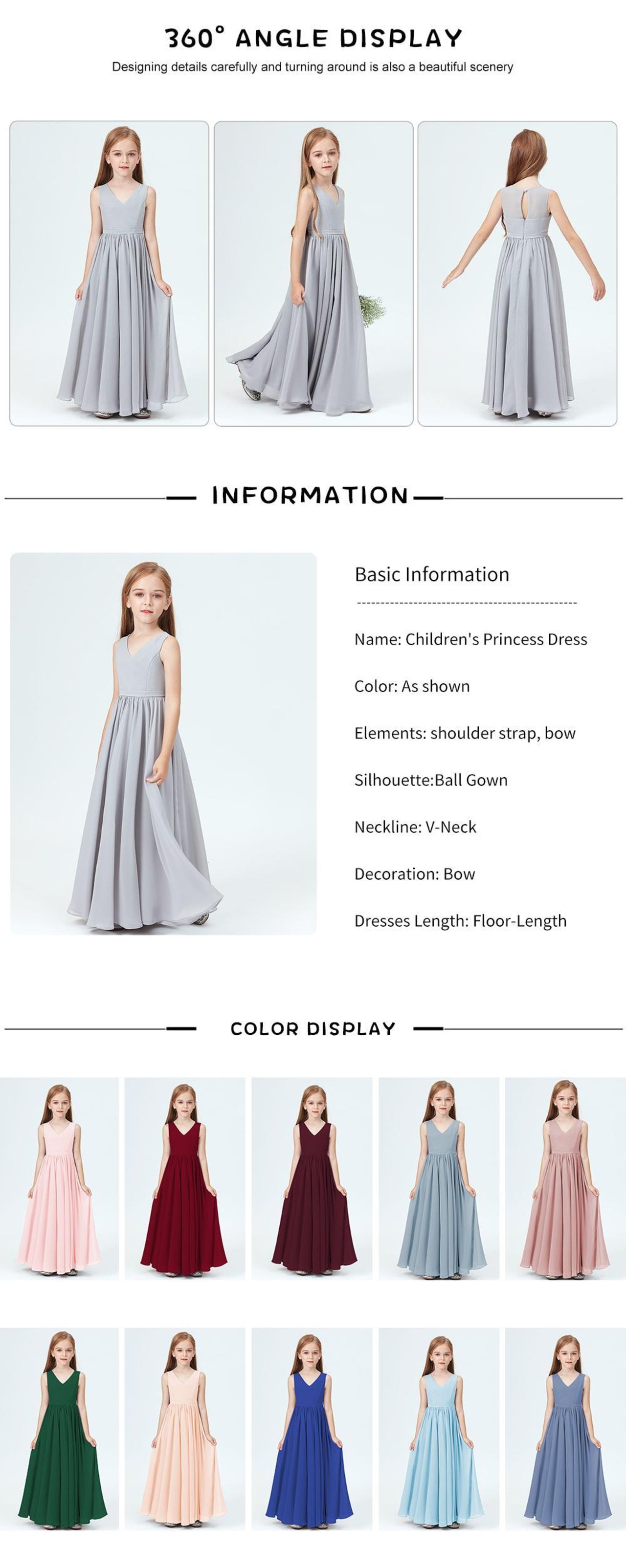Select the dusty rose dress color

(x=566, y=1178)
